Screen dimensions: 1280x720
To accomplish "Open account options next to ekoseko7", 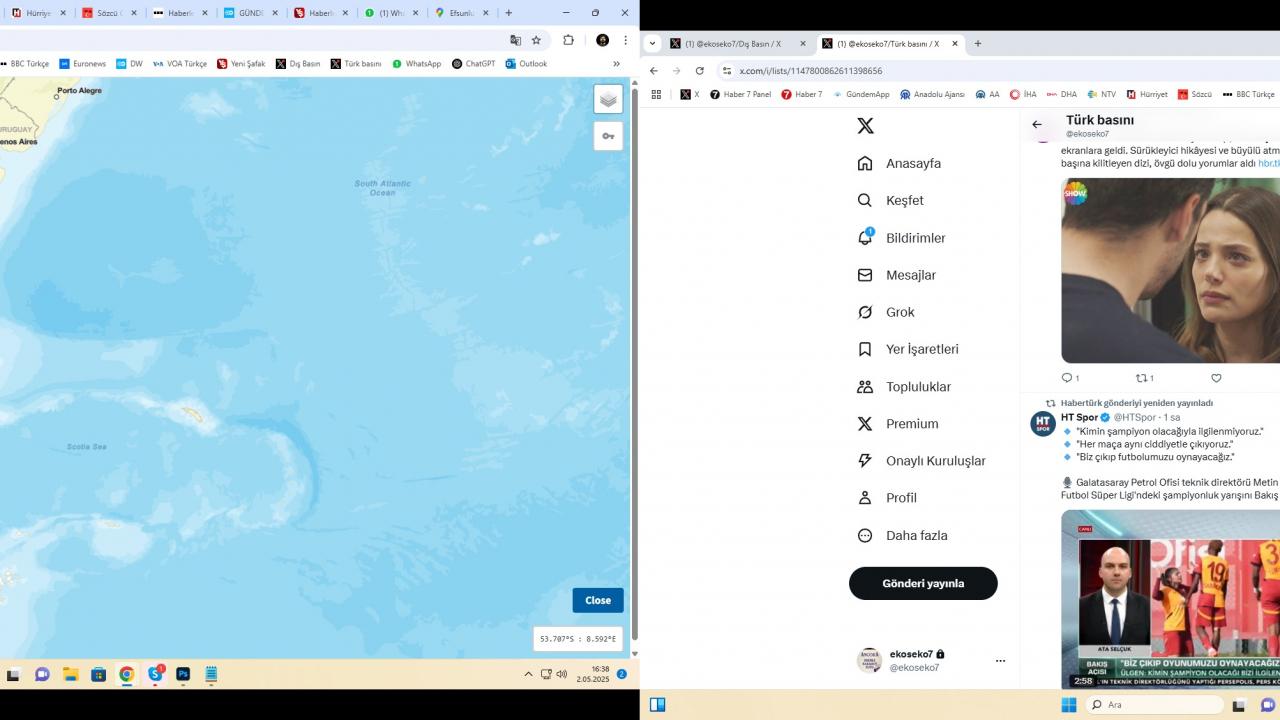I will [1000, 660].
